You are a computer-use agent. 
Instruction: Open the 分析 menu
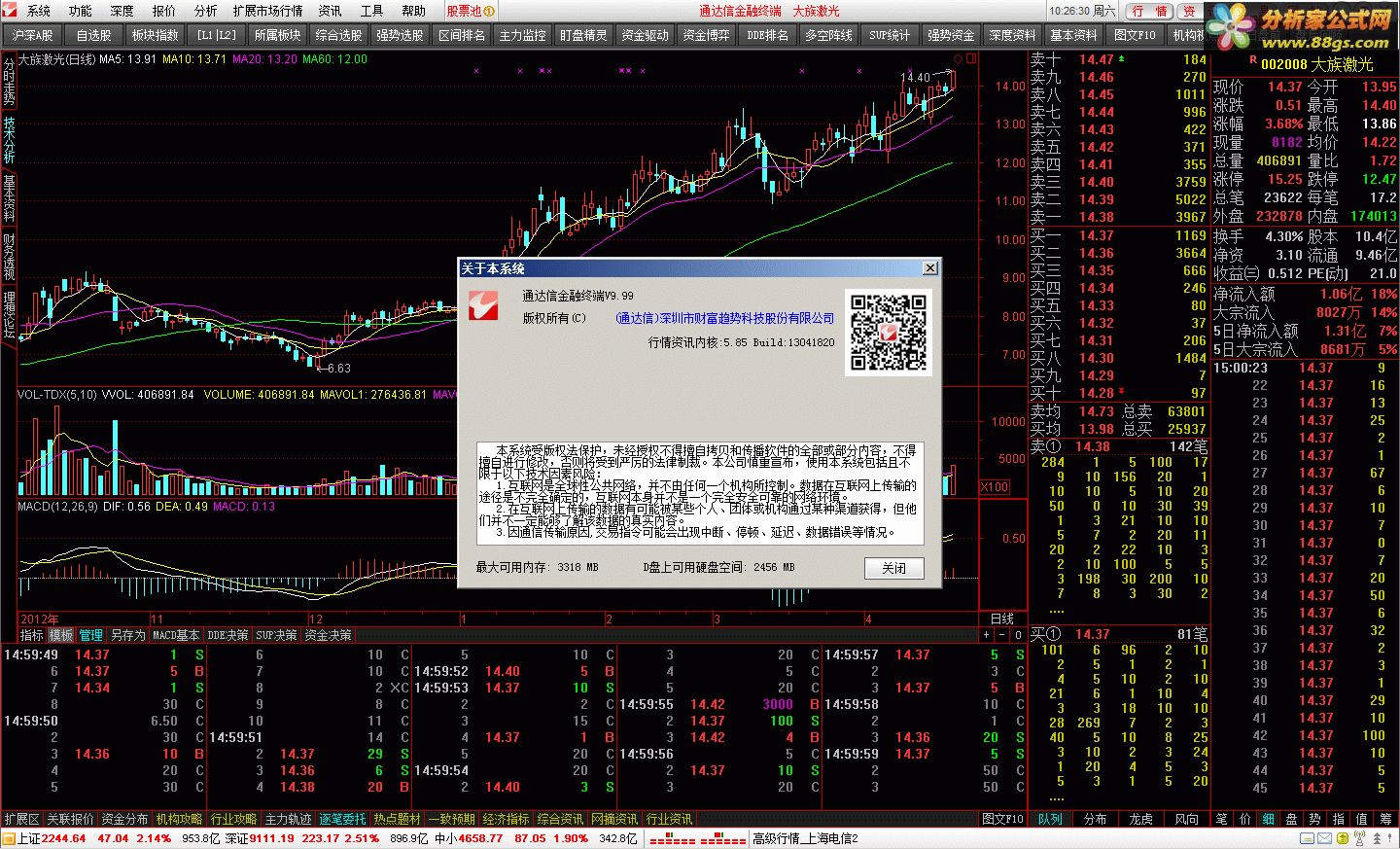pyautogui.click(x=206, y=11)
